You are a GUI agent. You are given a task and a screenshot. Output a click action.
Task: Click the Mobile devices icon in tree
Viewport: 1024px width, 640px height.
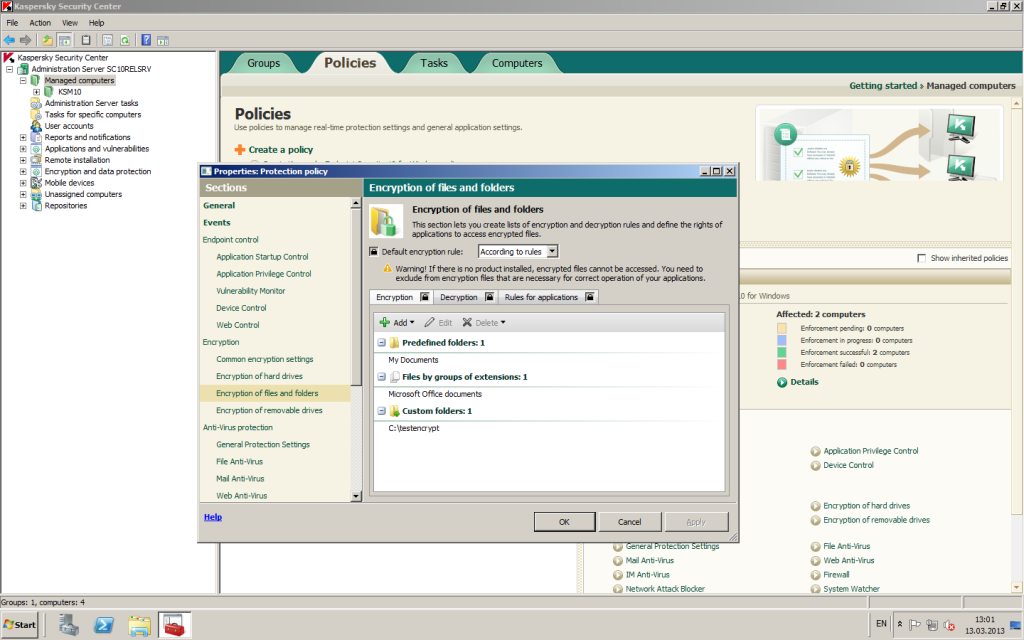pos(36,183)
